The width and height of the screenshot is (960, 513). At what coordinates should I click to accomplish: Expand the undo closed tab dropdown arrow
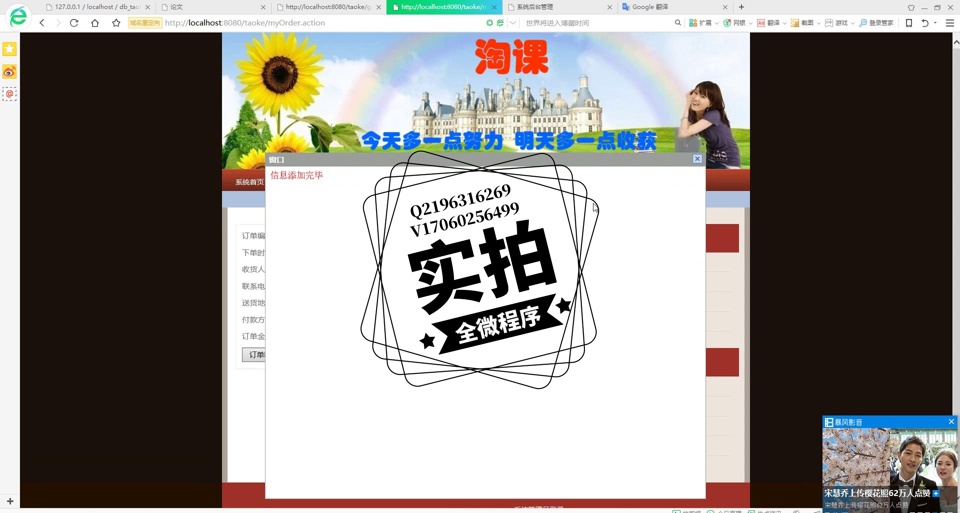point(935,23)
